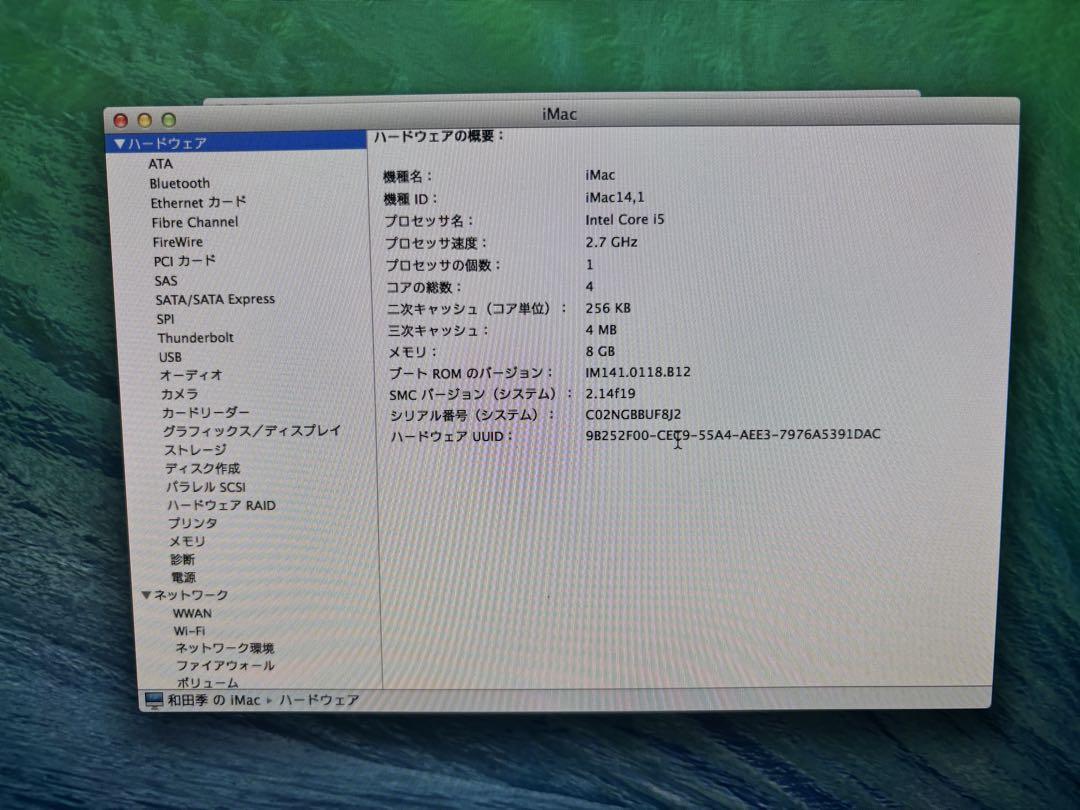1080x810 pixels.
Task: Select USB in the sidebar
Action: click(x=170, y=357)
